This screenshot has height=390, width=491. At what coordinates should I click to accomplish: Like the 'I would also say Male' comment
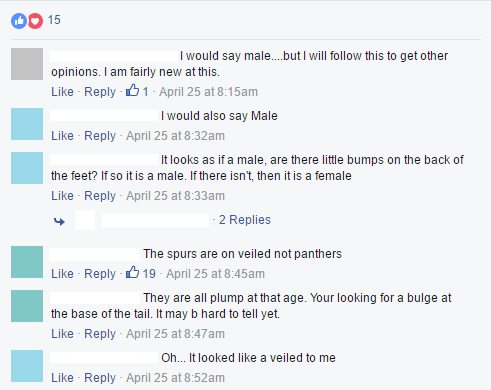coord(62,136)
